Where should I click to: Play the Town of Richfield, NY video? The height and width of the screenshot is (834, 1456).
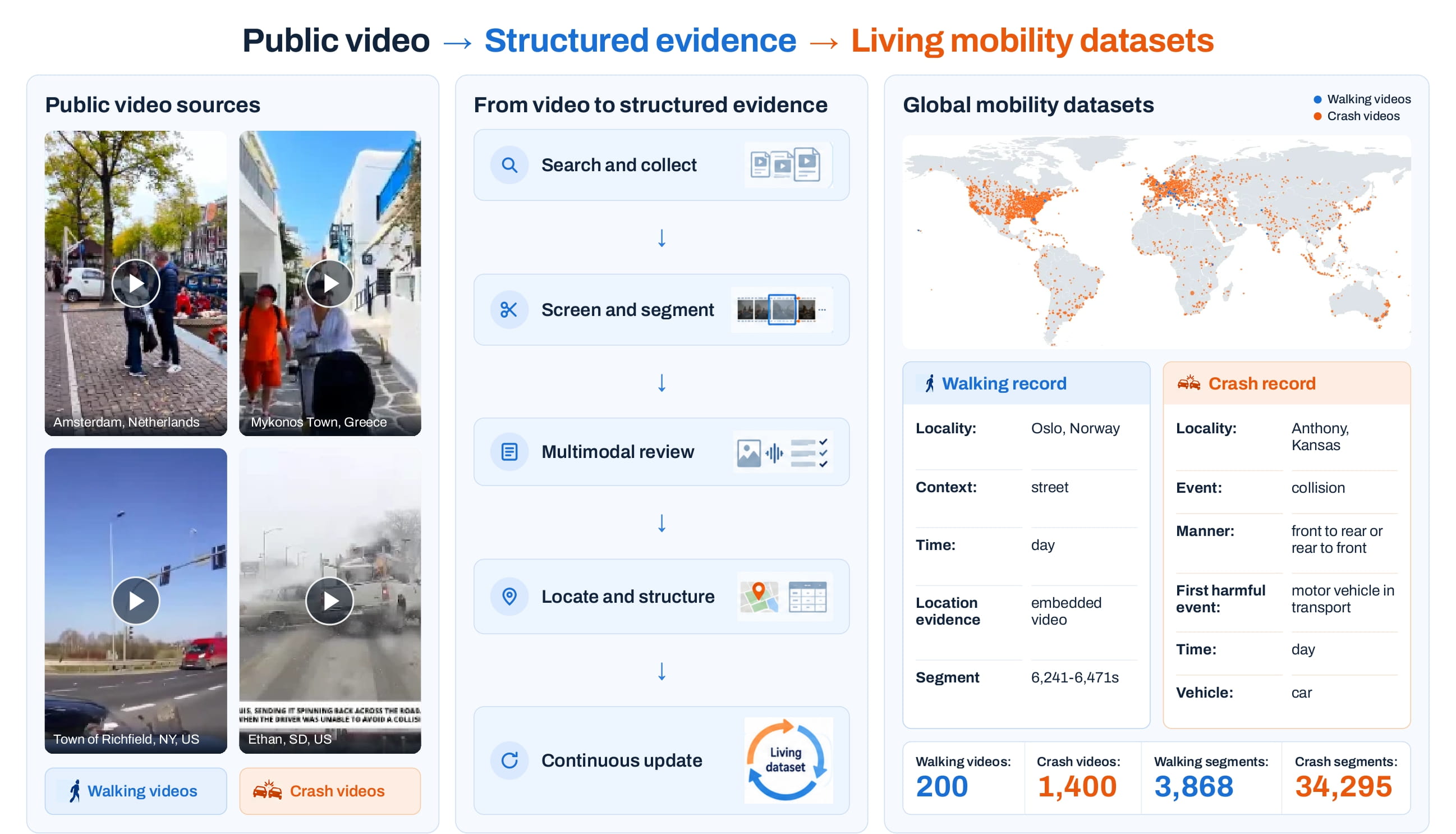coord(136,601)
